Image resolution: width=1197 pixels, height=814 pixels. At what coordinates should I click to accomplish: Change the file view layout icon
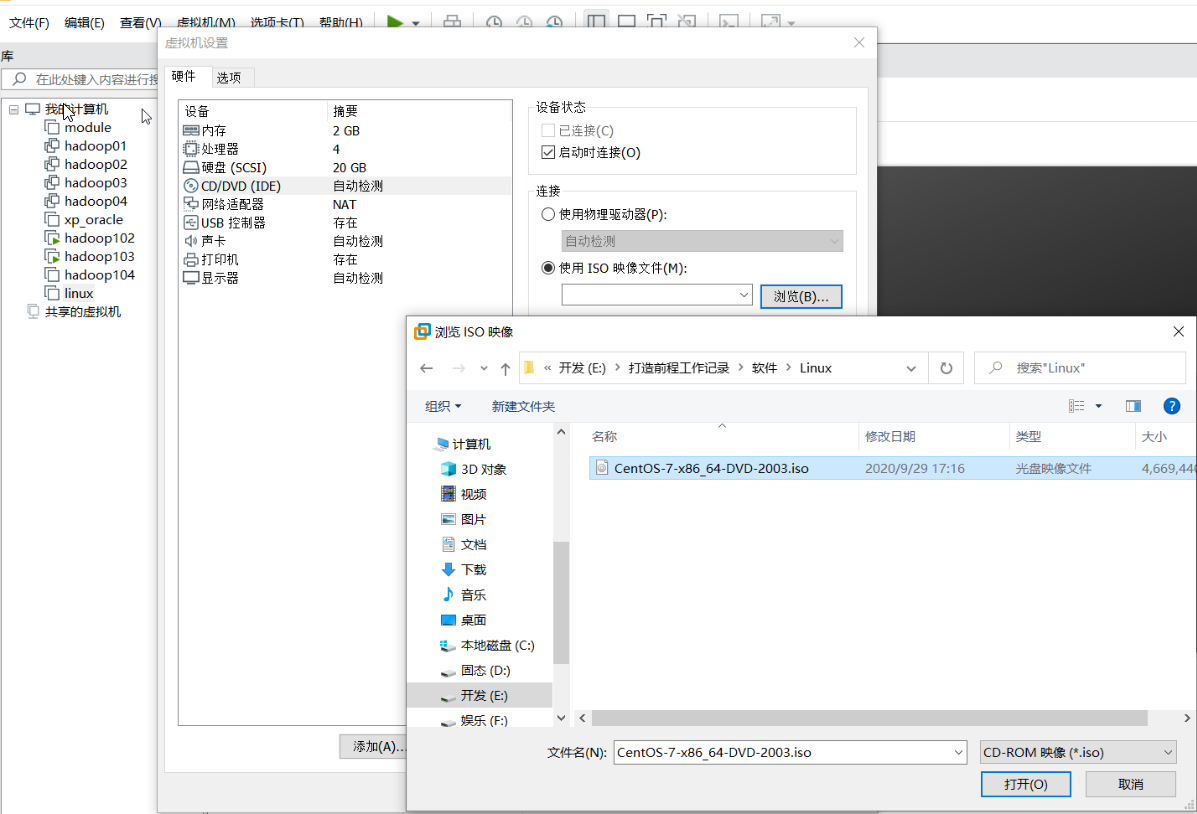(x=1076, y=406)
